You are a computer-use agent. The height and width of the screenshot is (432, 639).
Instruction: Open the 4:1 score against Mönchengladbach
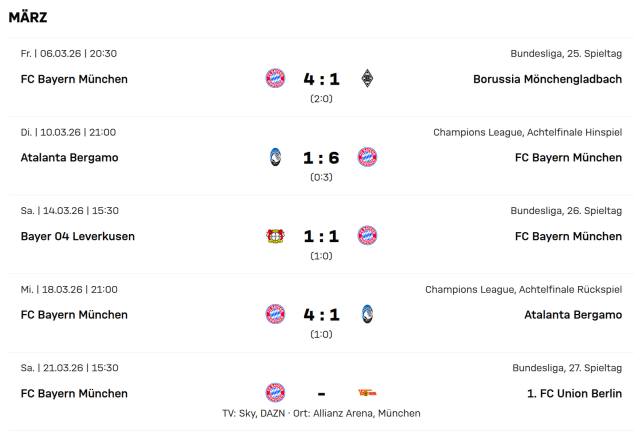[x=321, y=79]
